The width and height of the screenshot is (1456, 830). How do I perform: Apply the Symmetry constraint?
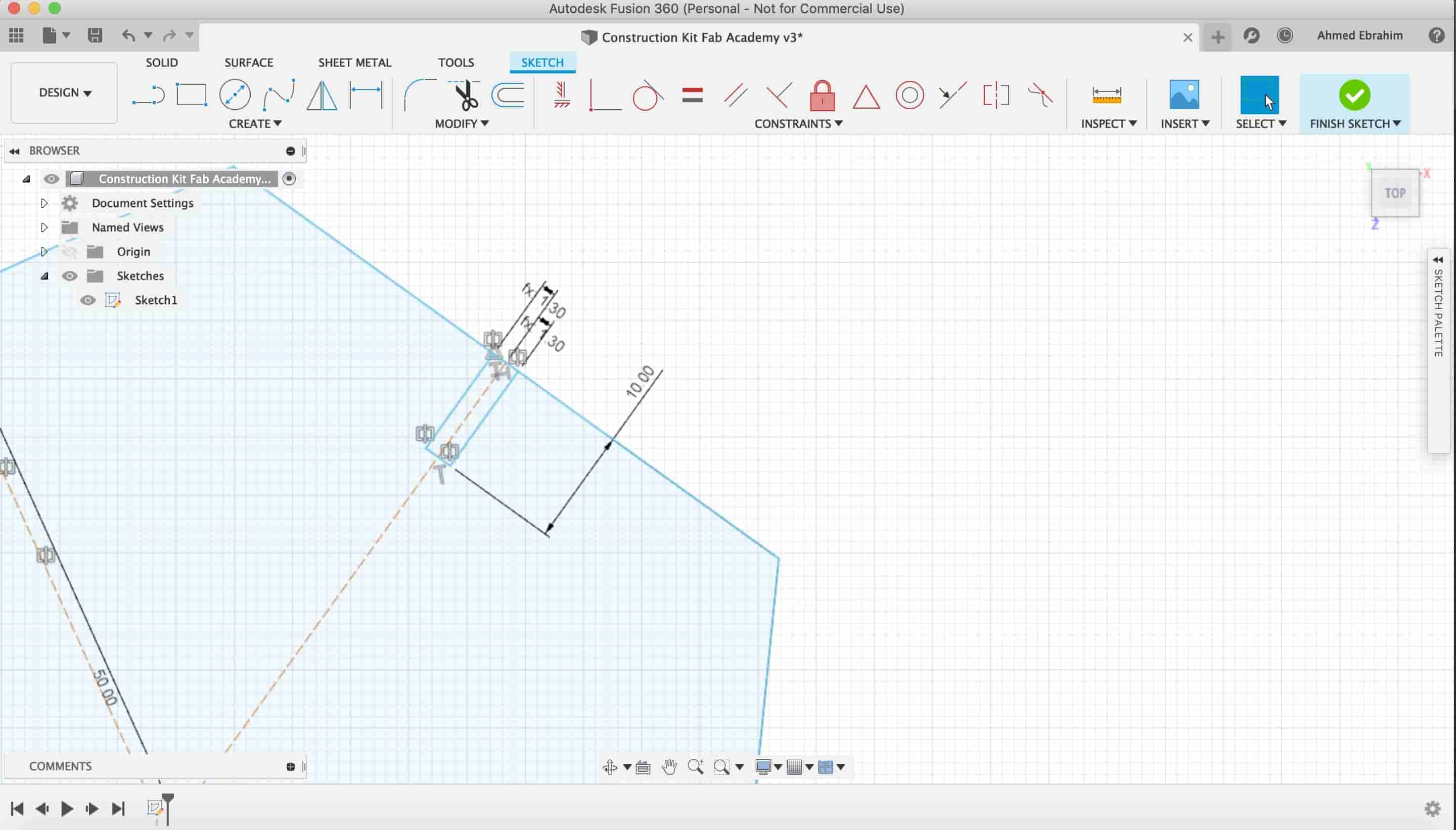[x=996, y=95]
